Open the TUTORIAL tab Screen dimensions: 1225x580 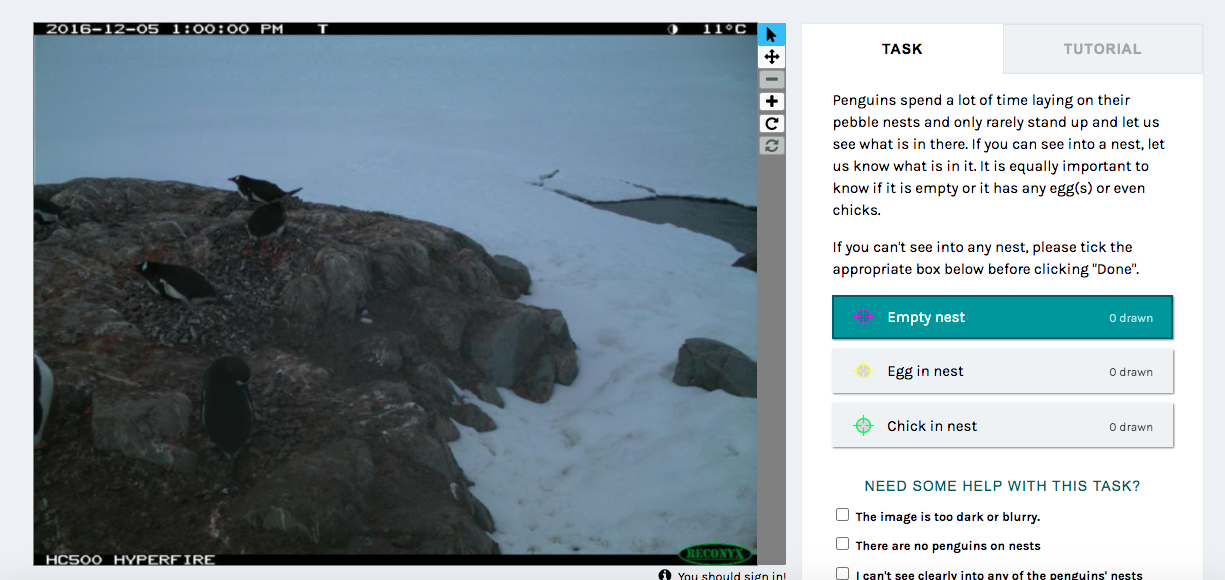click(1102, 49)
